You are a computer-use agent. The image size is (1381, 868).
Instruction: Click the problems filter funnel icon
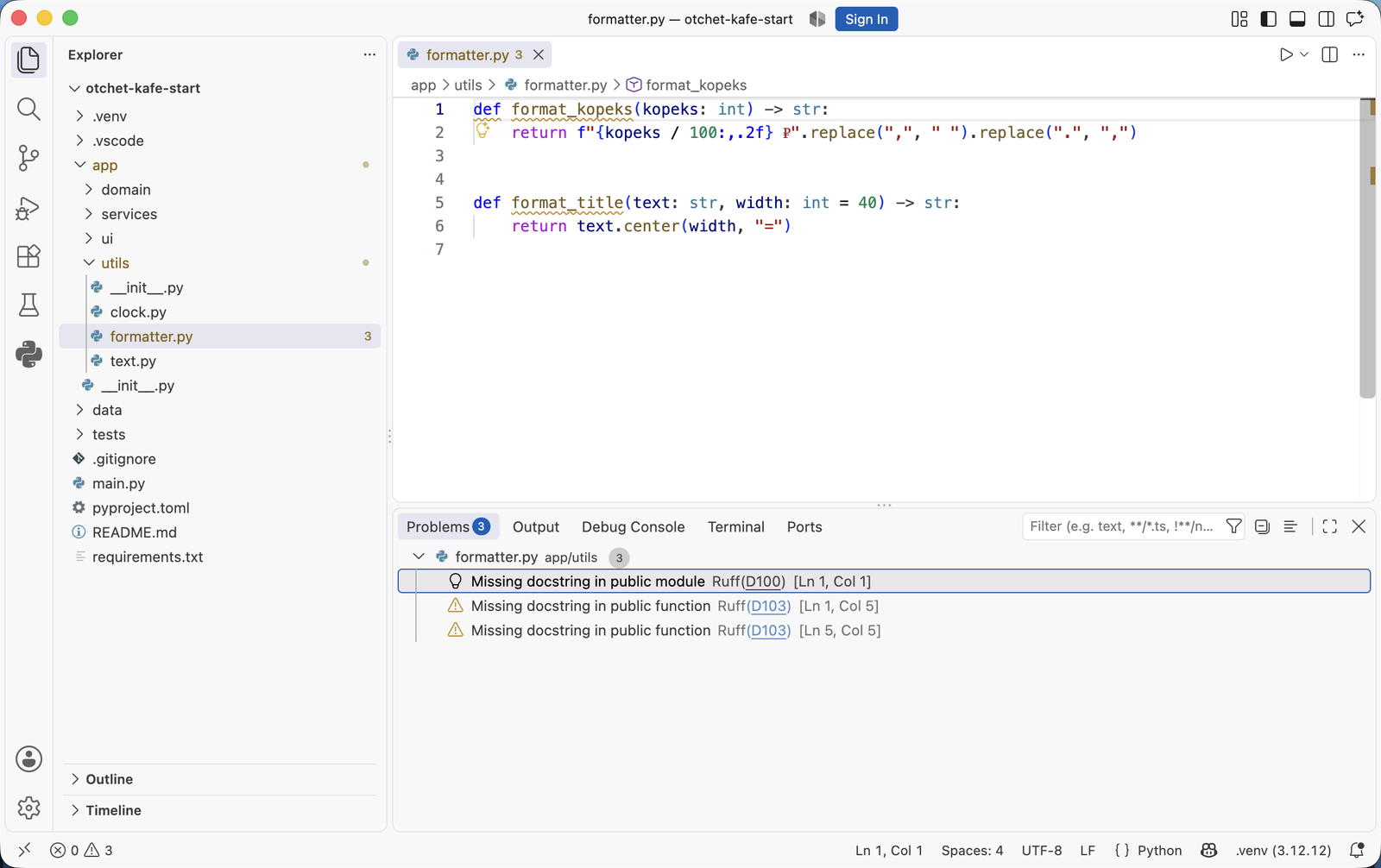[x=1233, y=526]
